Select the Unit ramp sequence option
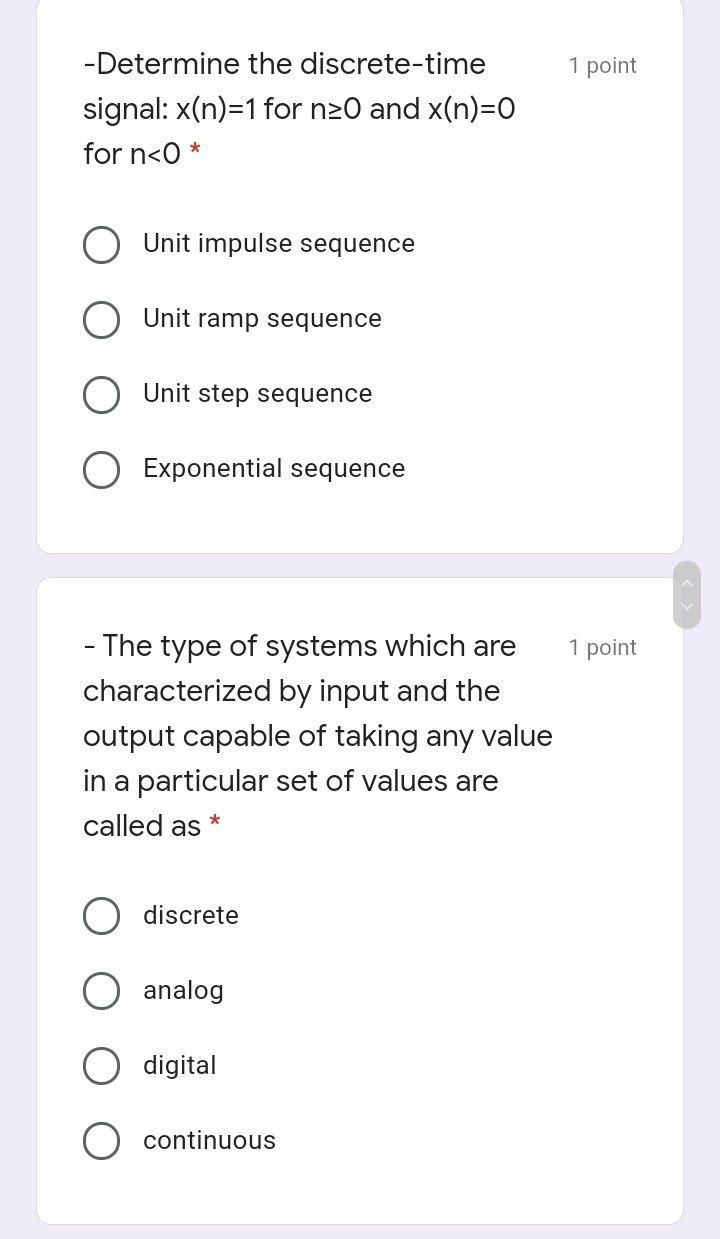 (x=101, y=319)
